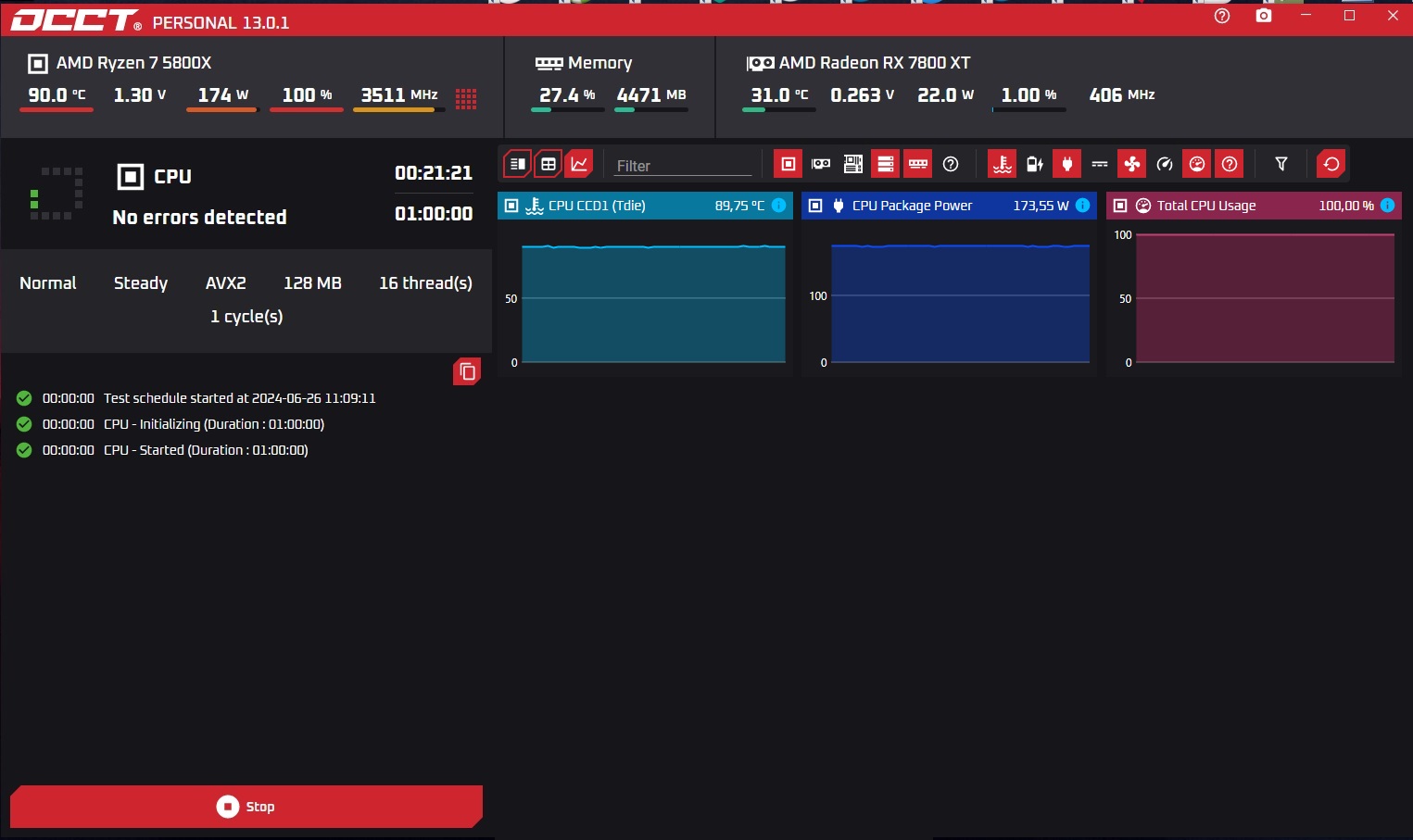Open the funnel filter options
Screen dimensions: 1413x840
[x=1281, y=164]
